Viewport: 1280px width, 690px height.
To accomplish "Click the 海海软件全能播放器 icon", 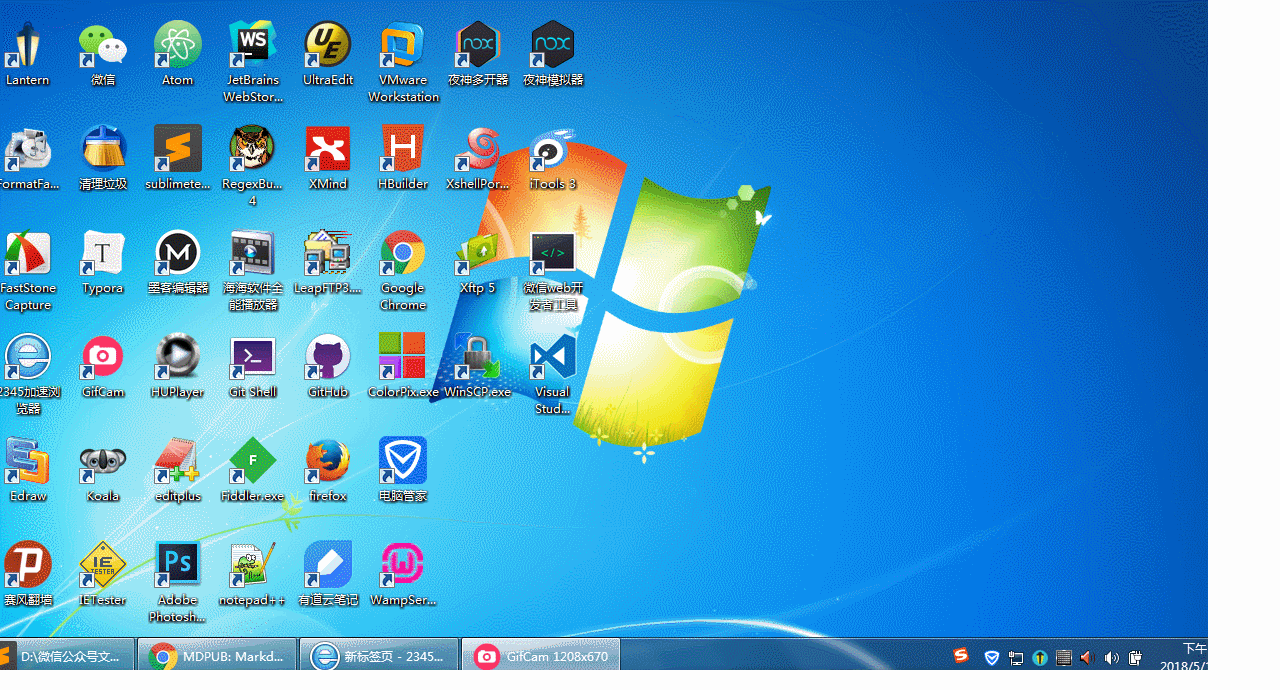I will [253, 270].
